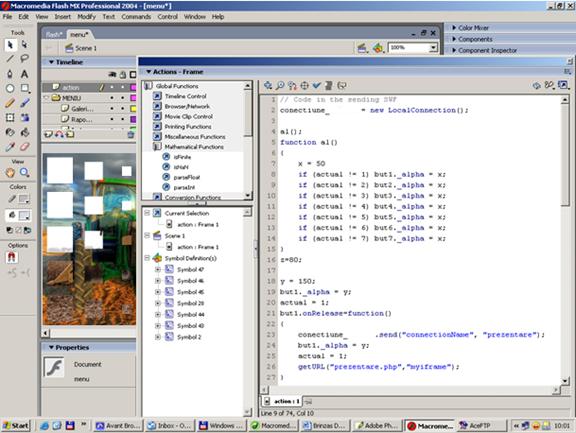576x433 pixels.
Task: Toggle lock dot of MENIU layer
Action: point(123,98)
